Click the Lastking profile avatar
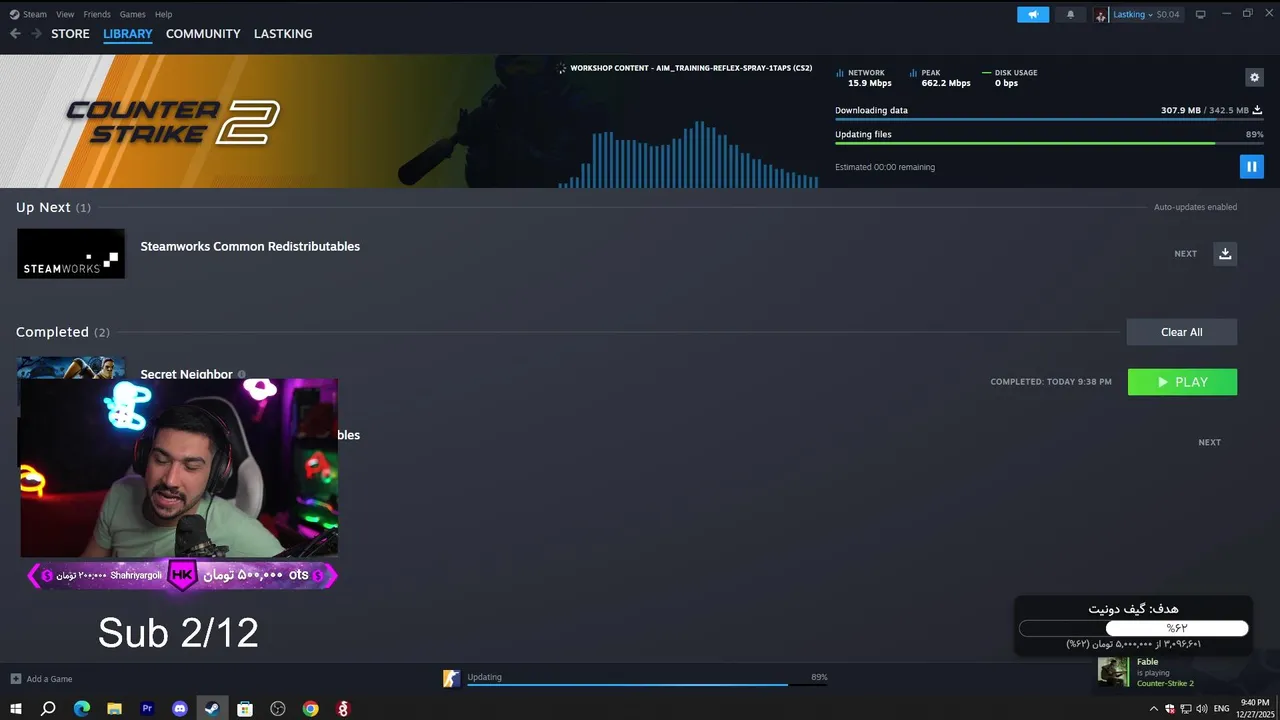Viewport: 1280px width, 720px height. pyautogui.click(x=1101, y=14)
